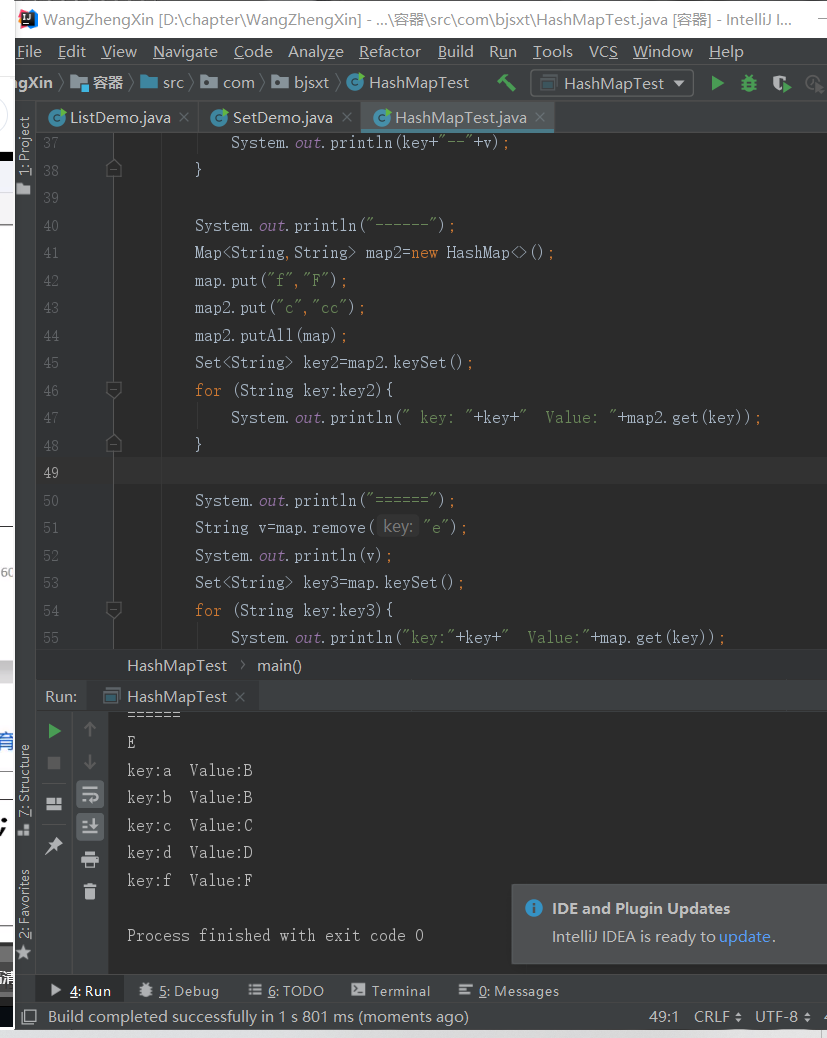This screenshot has height=1038, width=827.
Task: Open the Help menu
Action: (726, 52)
